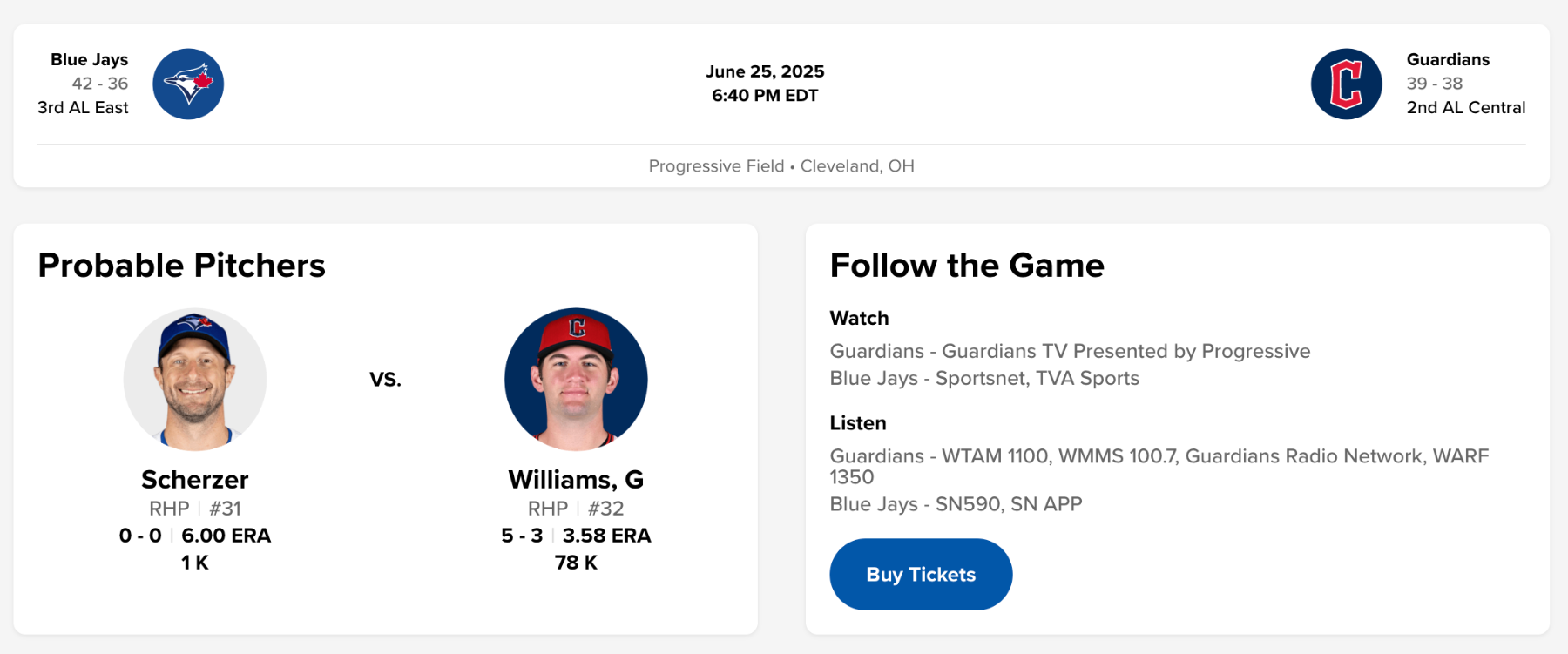Click the 6:40 PM EDT game time
Viewport: 1568px width, 654px height.
(765, 96)
